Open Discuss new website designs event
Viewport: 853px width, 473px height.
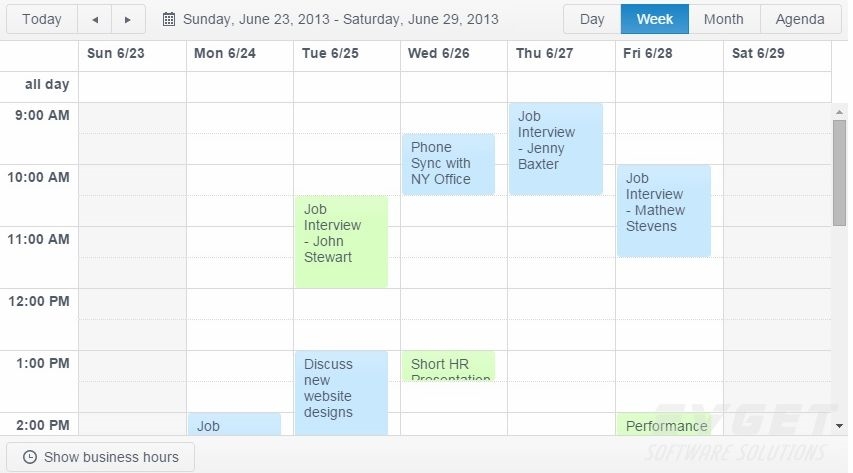coord(341,393)
